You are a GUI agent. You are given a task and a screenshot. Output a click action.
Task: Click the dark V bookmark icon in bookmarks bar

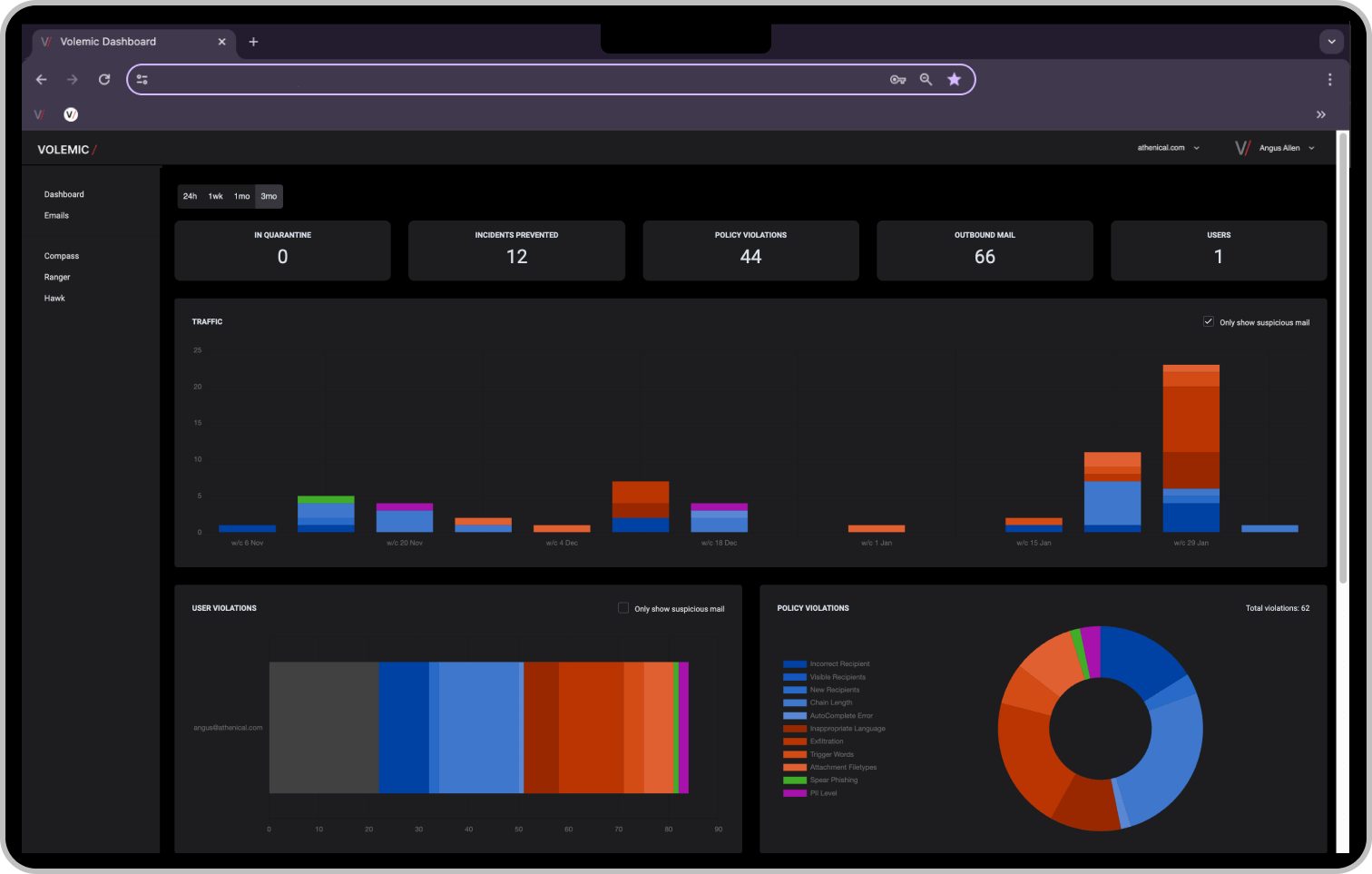pos(39,114)
